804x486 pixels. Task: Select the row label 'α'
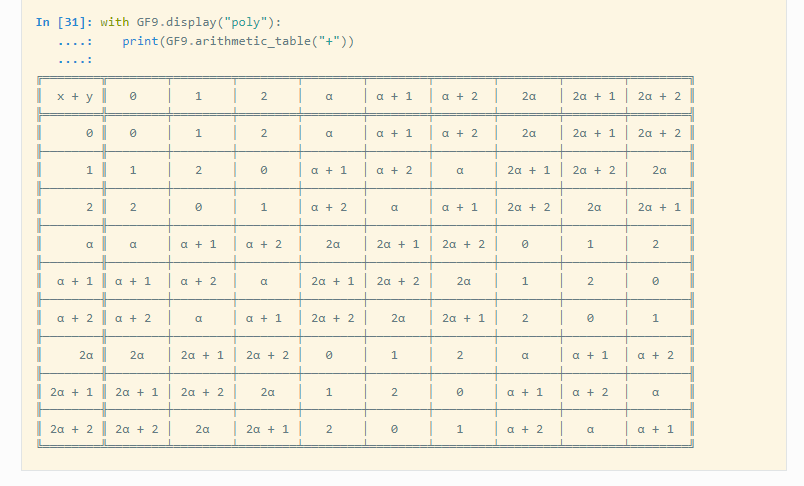coord(89,245)
